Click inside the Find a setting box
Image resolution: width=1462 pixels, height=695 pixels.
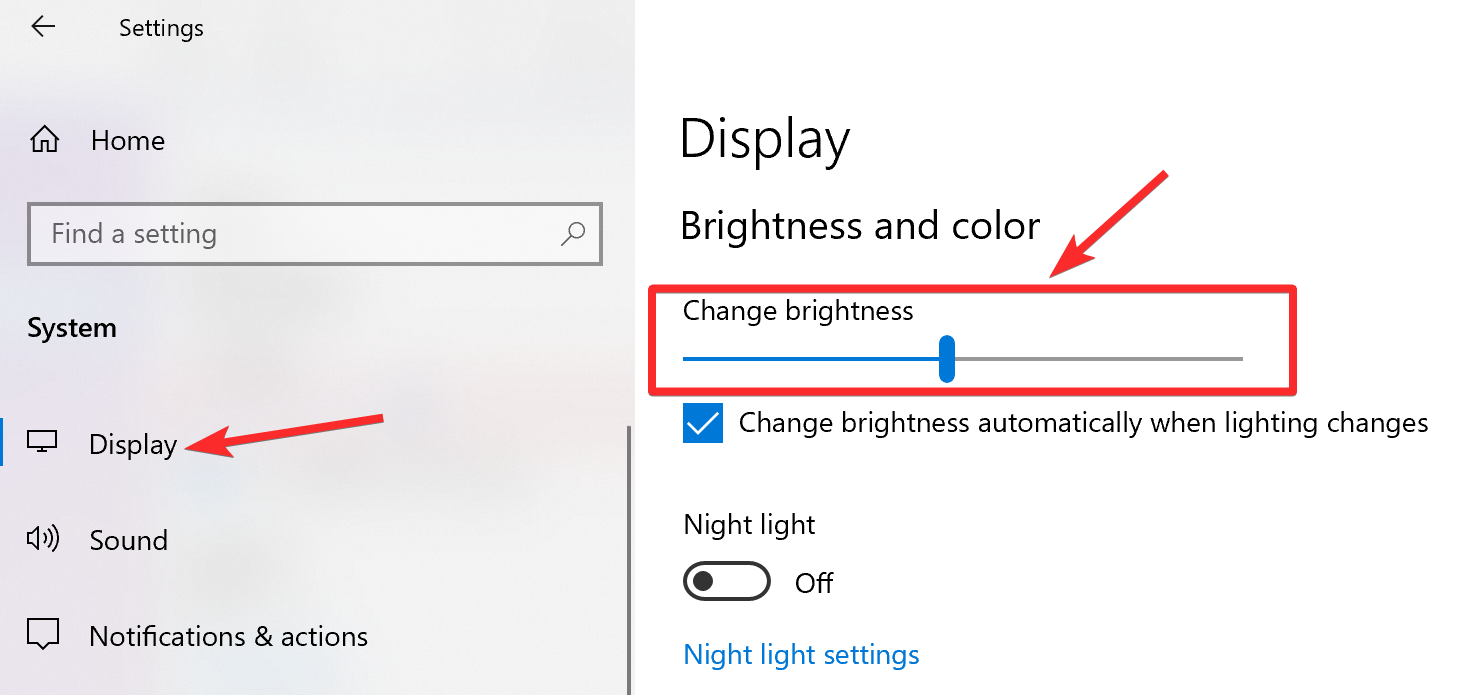tap(300, 234)
